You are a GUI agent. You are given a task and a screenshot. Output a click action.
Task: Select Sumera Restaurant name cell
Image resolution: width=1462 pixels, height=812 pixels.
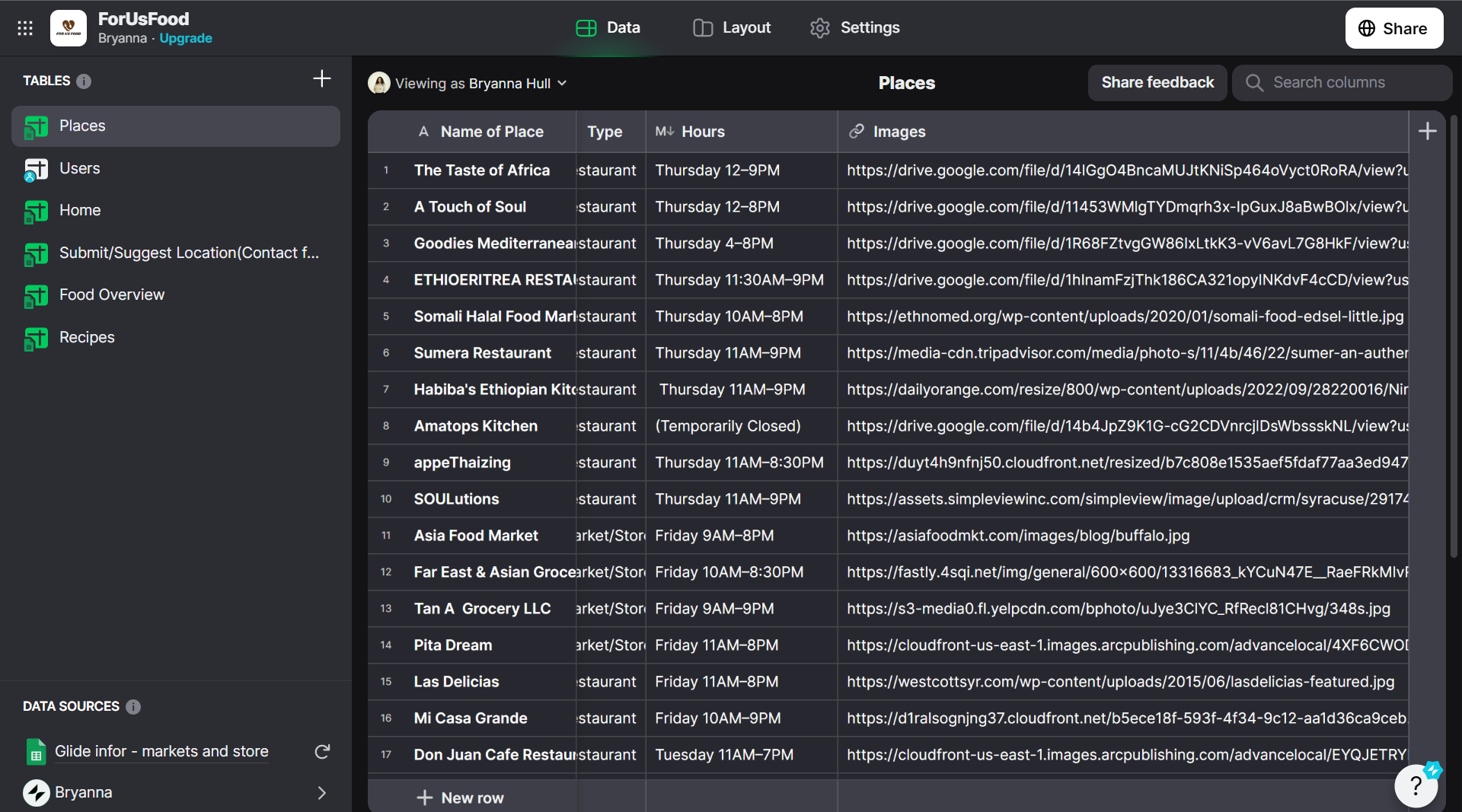pos(490,353)
